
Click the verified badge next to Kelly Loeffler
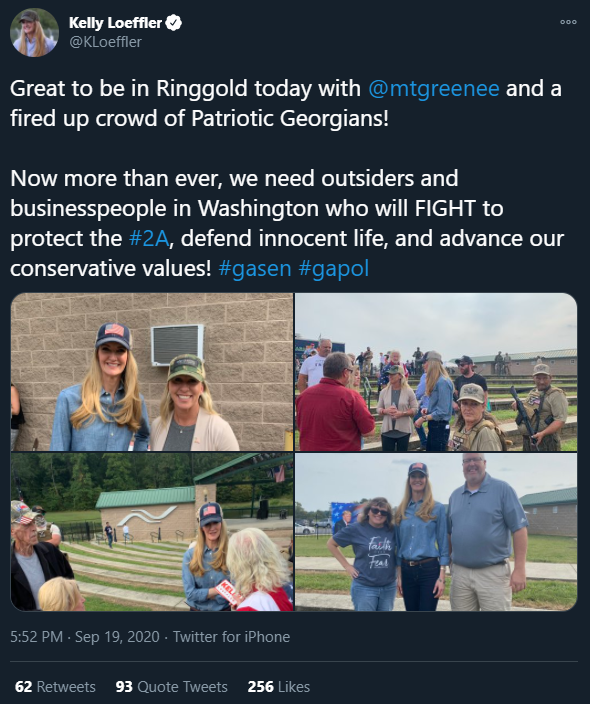[174, 22]
